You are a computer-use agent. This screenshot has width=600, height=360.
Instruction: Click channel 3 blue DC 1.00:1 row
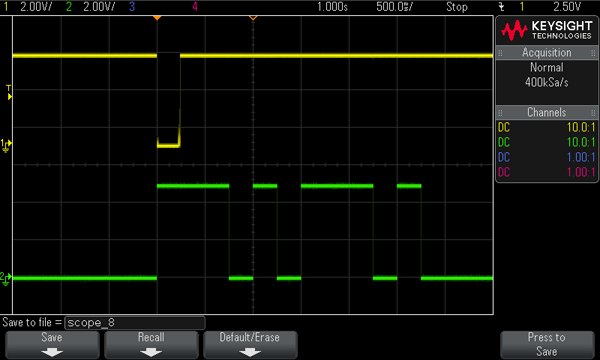547,157
